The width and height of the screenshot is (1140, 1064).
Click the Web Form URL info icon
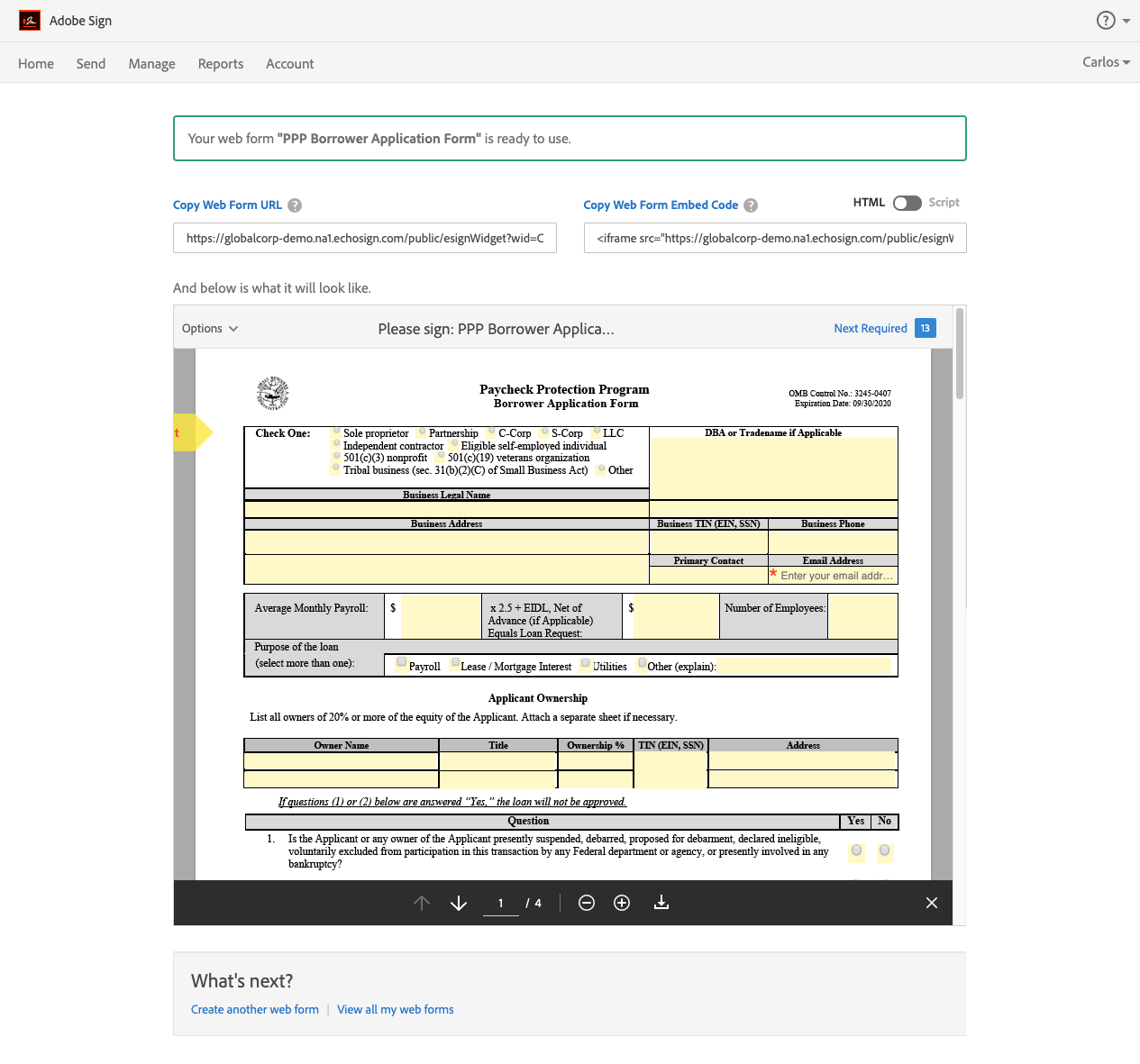click(x=295, y=205)
